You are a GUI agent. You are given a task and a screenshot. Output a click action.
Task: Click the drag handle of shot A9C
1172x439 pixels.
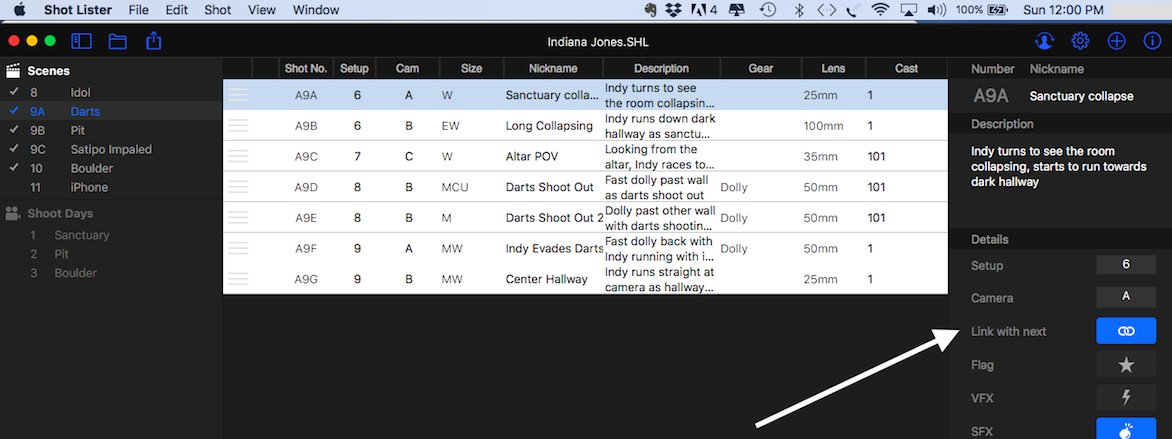coord(238,156)
